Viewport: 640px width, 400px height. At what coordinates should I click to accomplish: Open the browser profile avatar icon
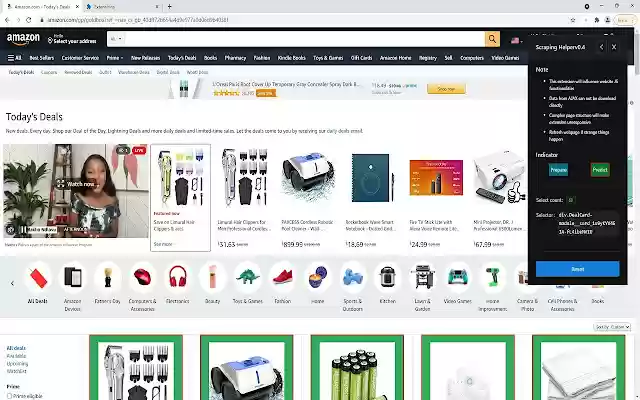(x=607, y=20)
